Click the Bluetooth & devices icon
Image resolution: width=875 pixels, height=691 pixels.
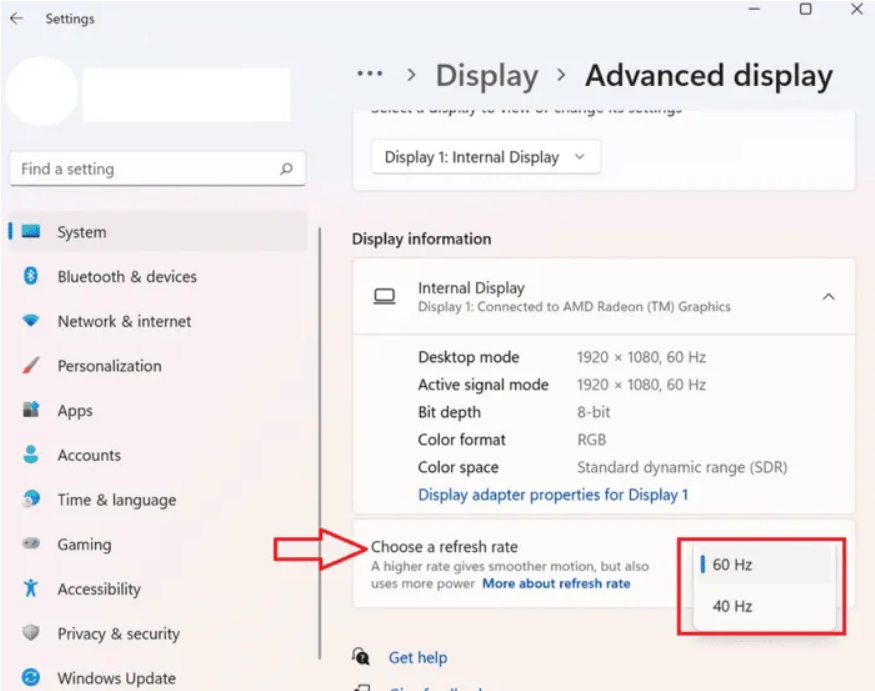[31, 277]
